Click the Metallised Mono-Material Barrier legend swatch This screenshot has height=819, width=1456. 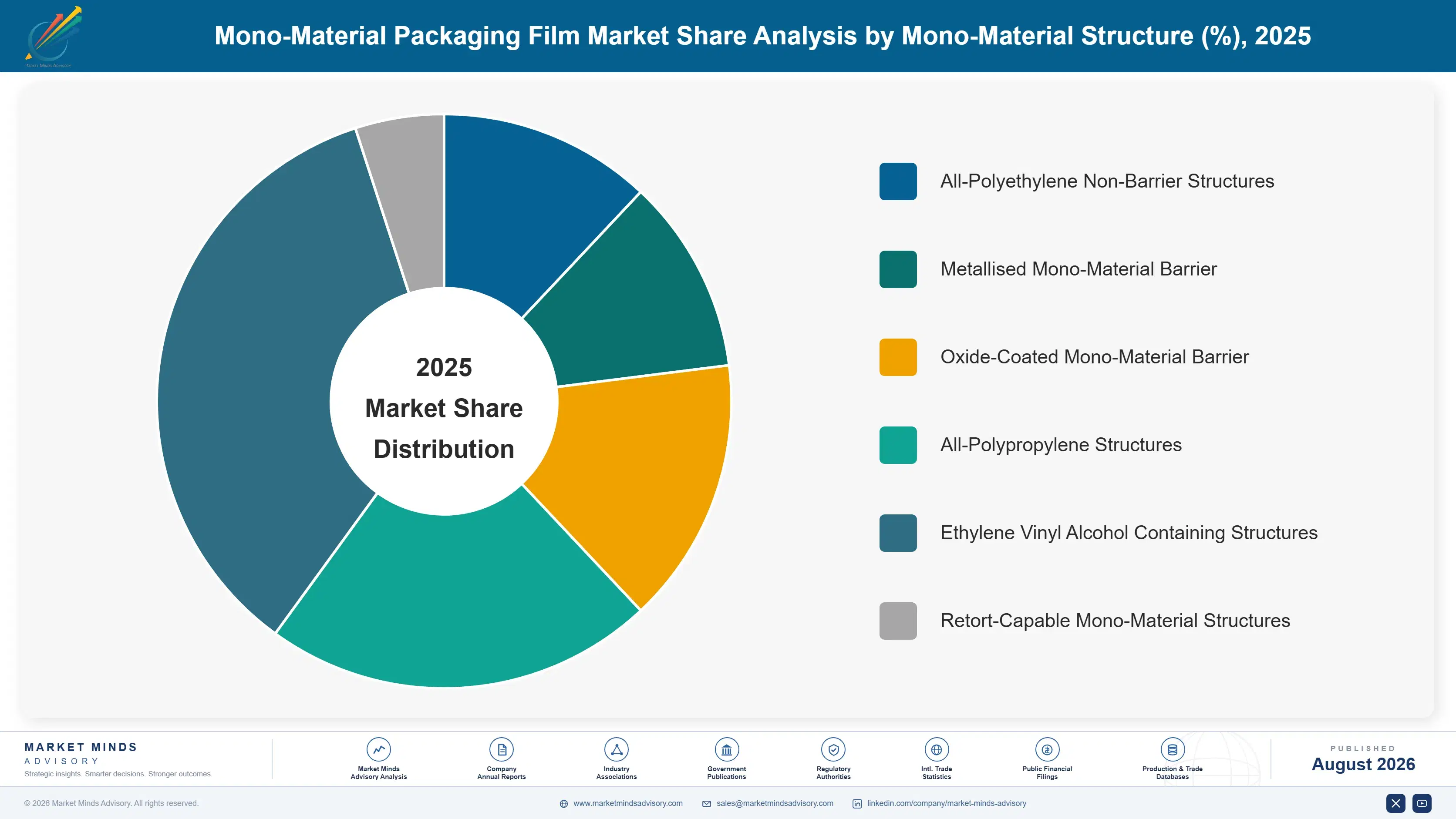pyautogui.click(x=897, y=269)
